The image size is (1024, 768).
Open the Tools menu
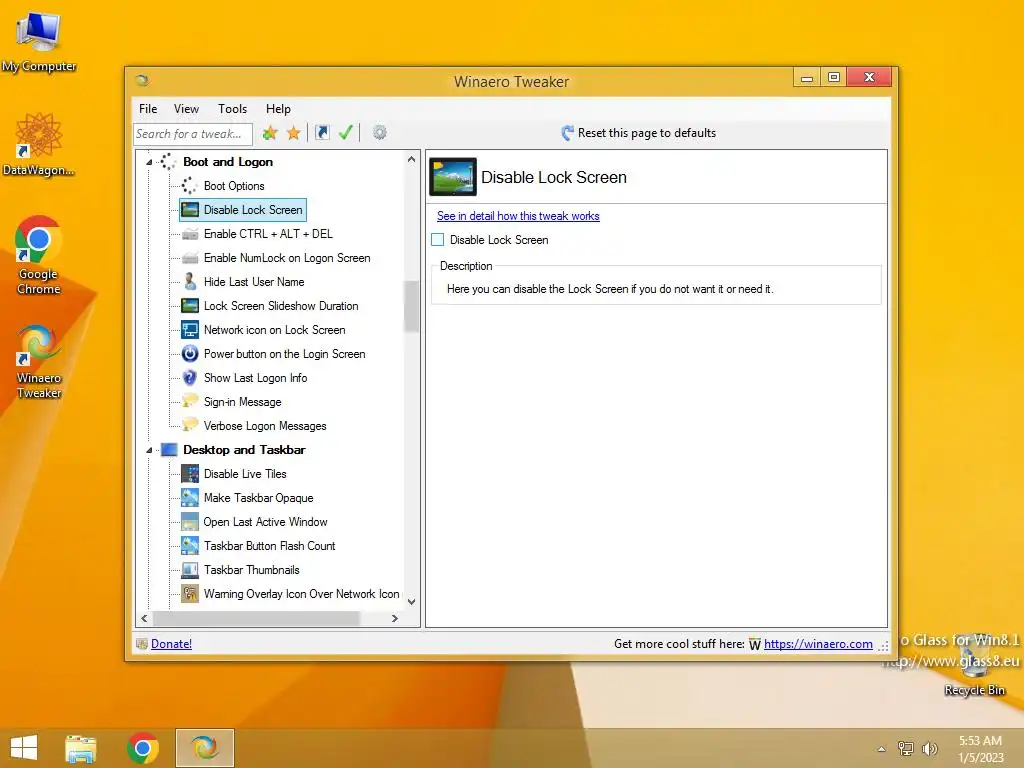pos(232,109)
